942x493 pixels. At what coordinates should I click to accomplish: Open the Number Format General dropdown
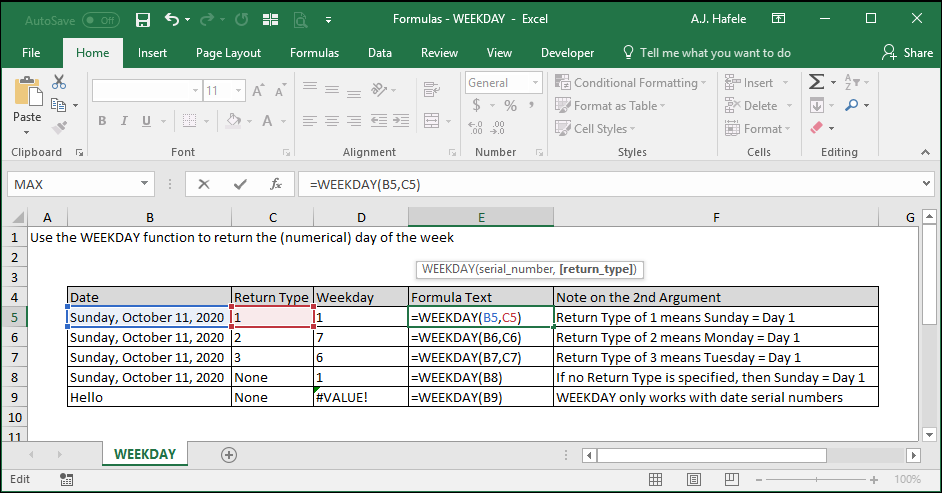(535, 83)
